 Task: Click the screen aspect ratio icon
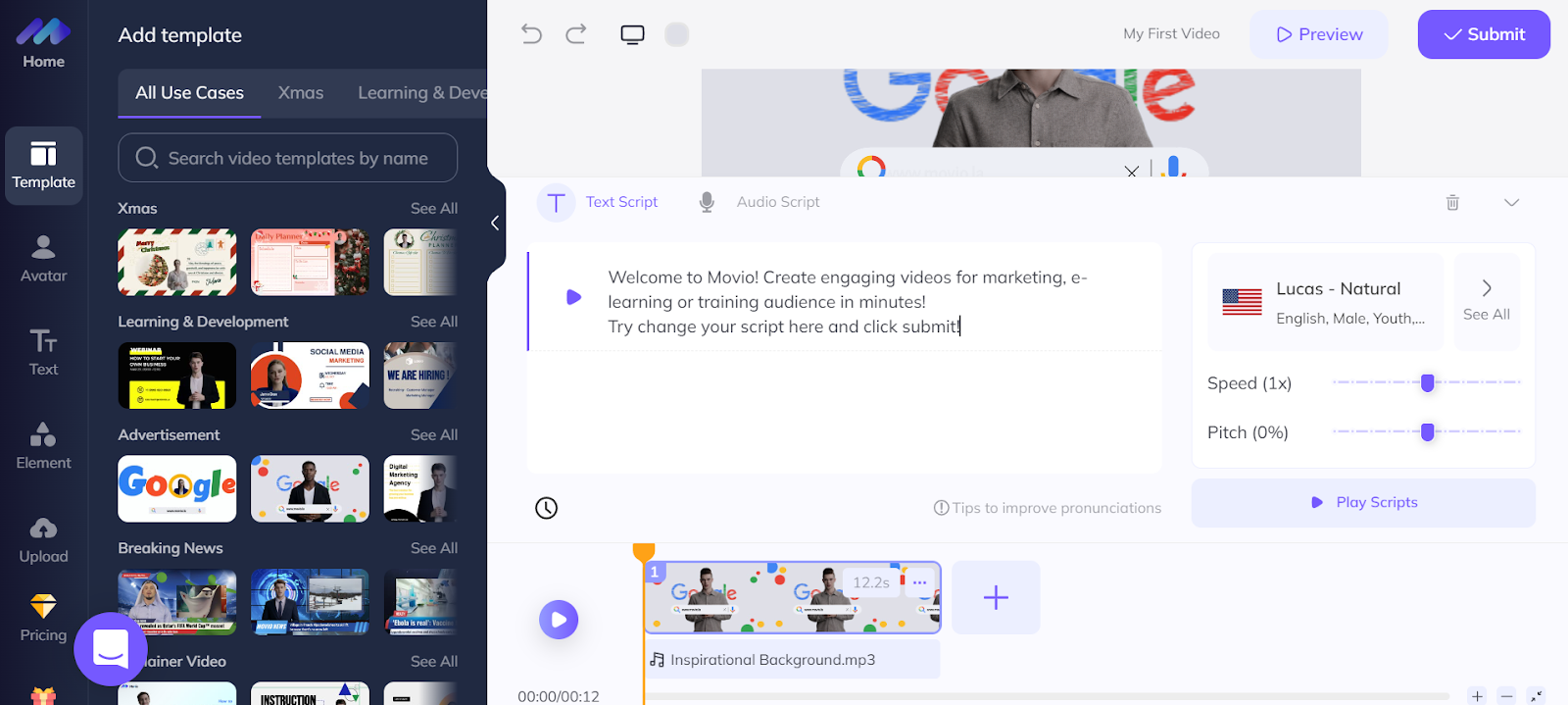coord(632,34)
